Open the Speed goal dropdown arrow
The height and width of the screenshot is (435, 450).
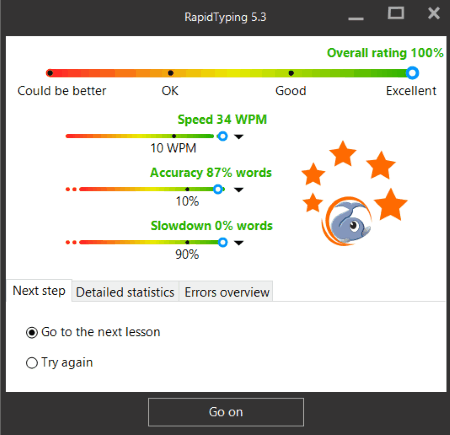(x=239, y=137)
